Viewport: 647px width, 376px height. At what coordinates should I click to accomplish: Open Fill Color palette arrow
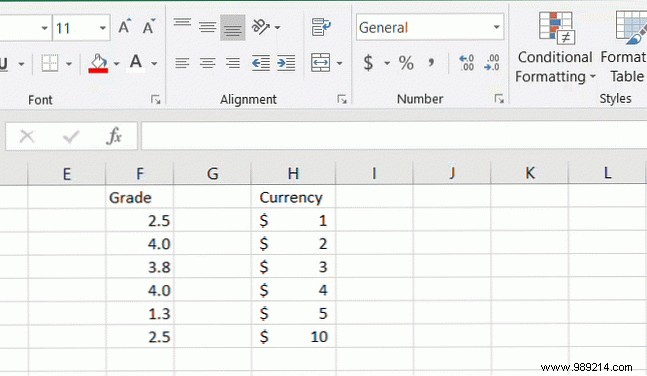116,64
